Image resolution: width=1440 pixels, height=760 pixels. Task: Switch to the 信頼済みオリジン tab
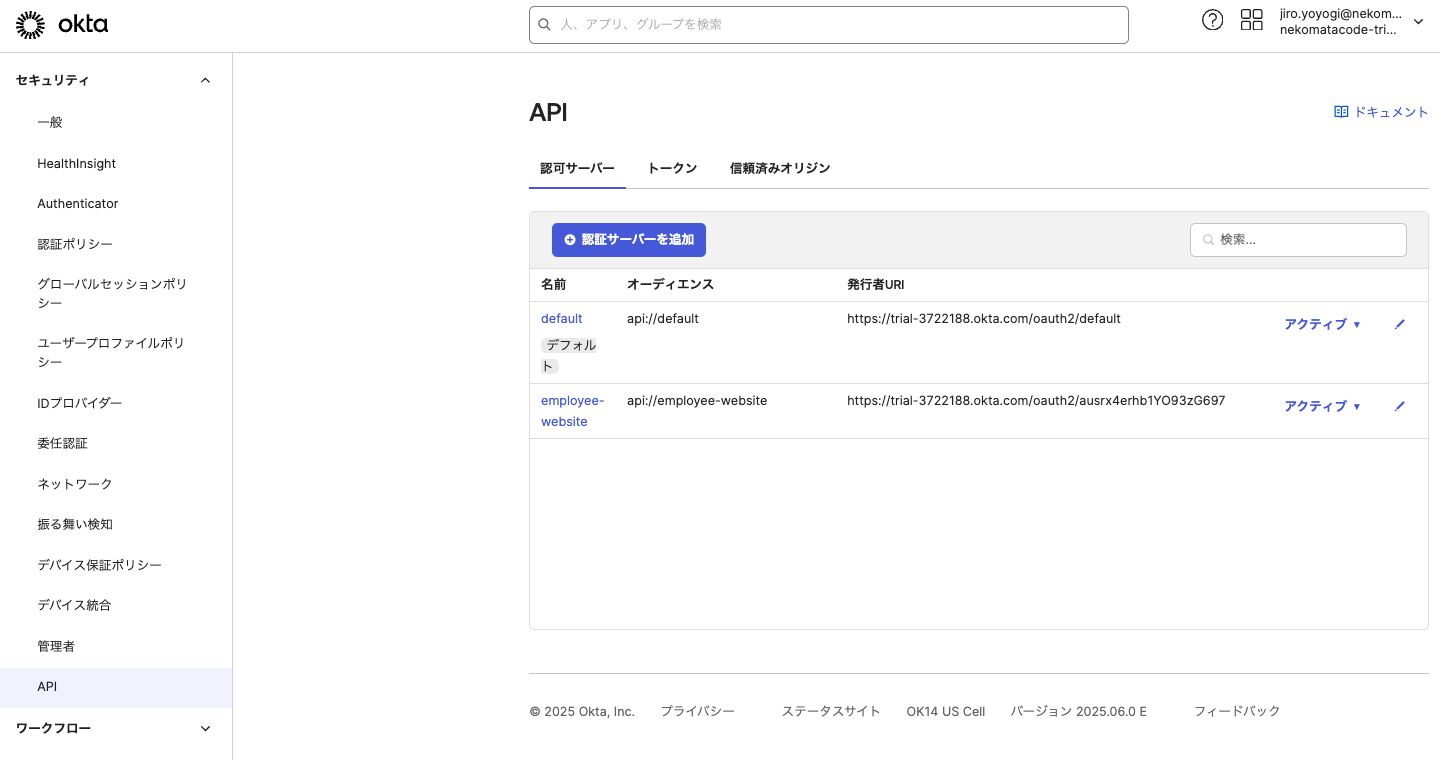(780, 168)
